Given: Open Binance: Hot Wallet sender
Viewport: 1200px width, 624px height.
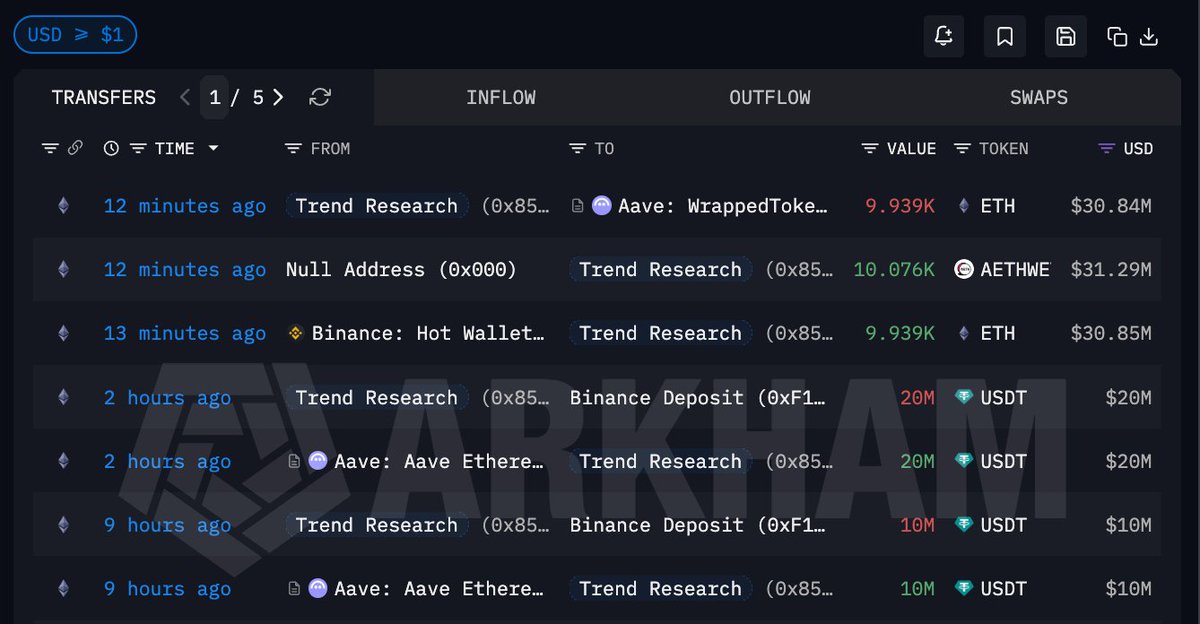Looking at the screenshot, I should point(429,333).
